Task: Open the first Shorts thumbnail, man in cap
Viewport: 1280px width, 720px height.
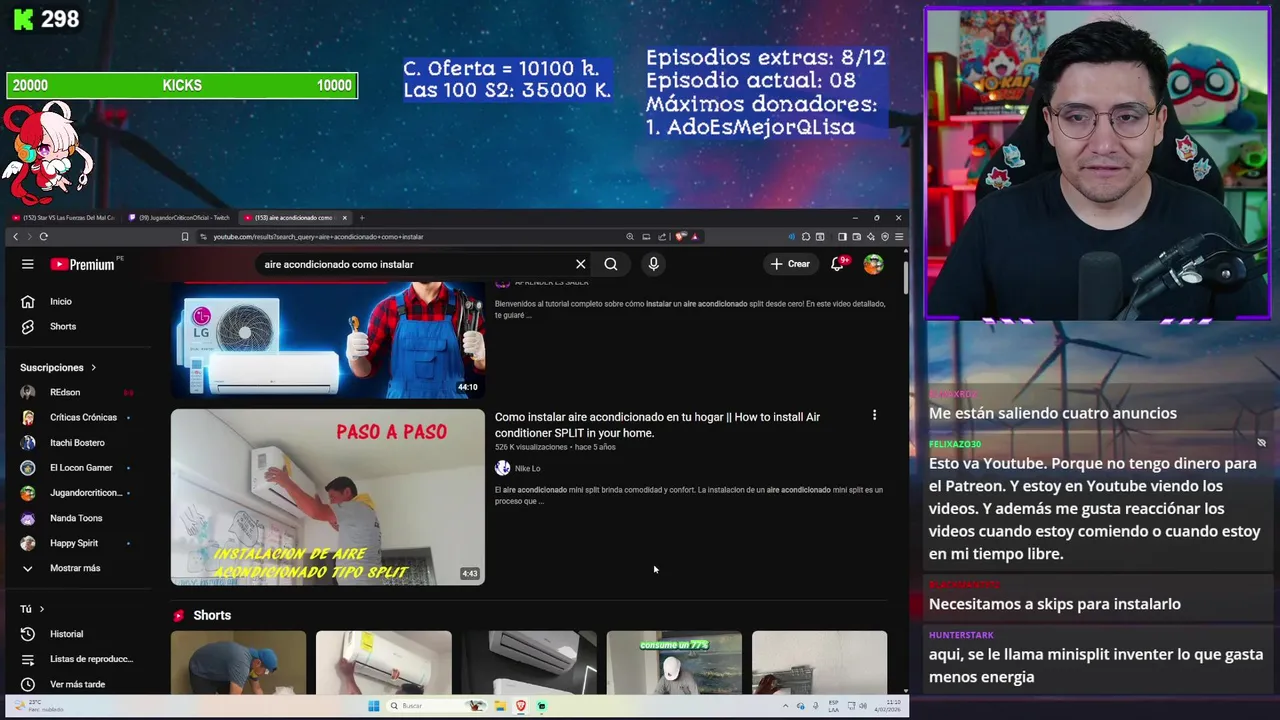Action: 238,662
